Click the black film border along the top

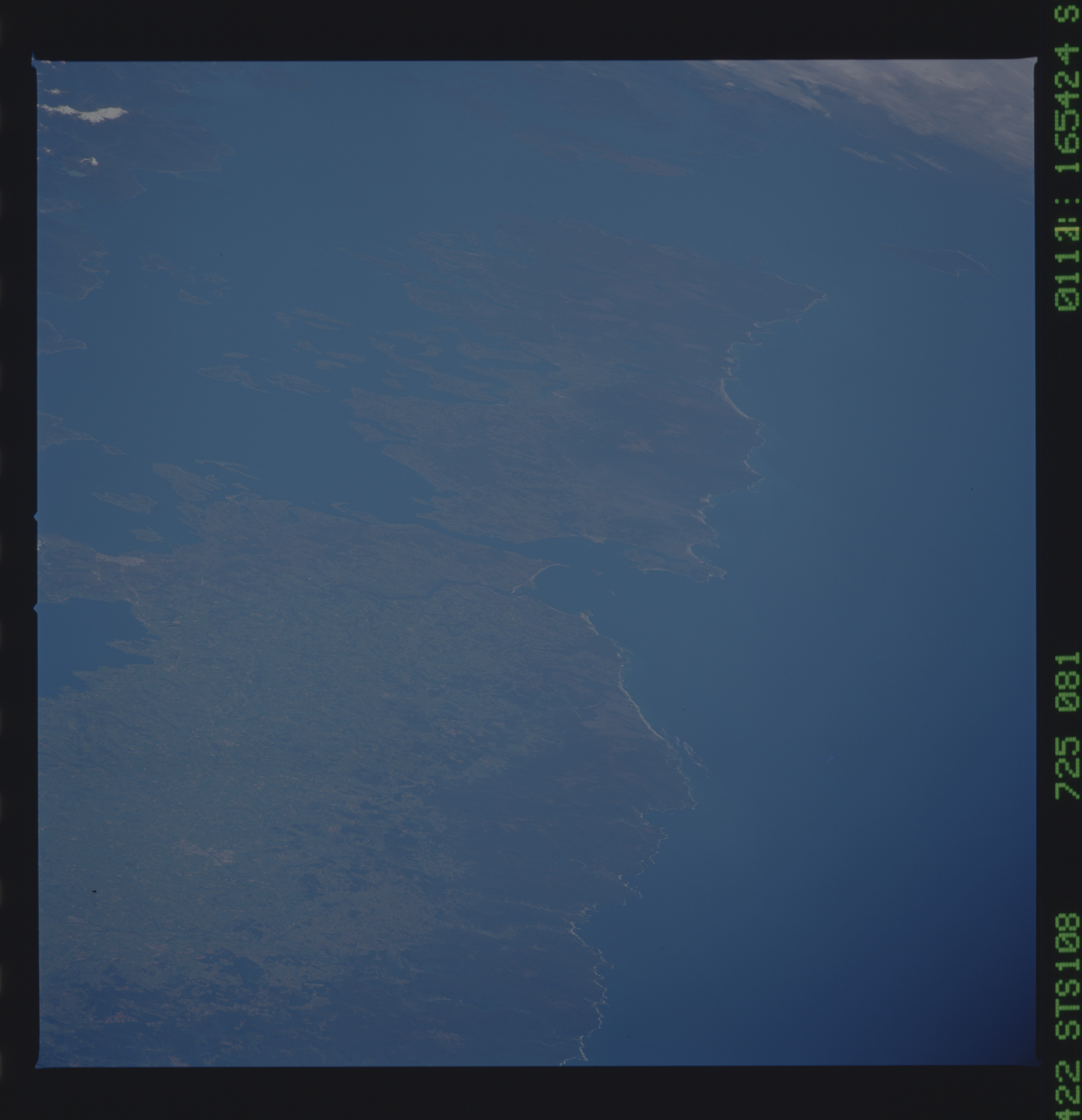pos(514,29)
